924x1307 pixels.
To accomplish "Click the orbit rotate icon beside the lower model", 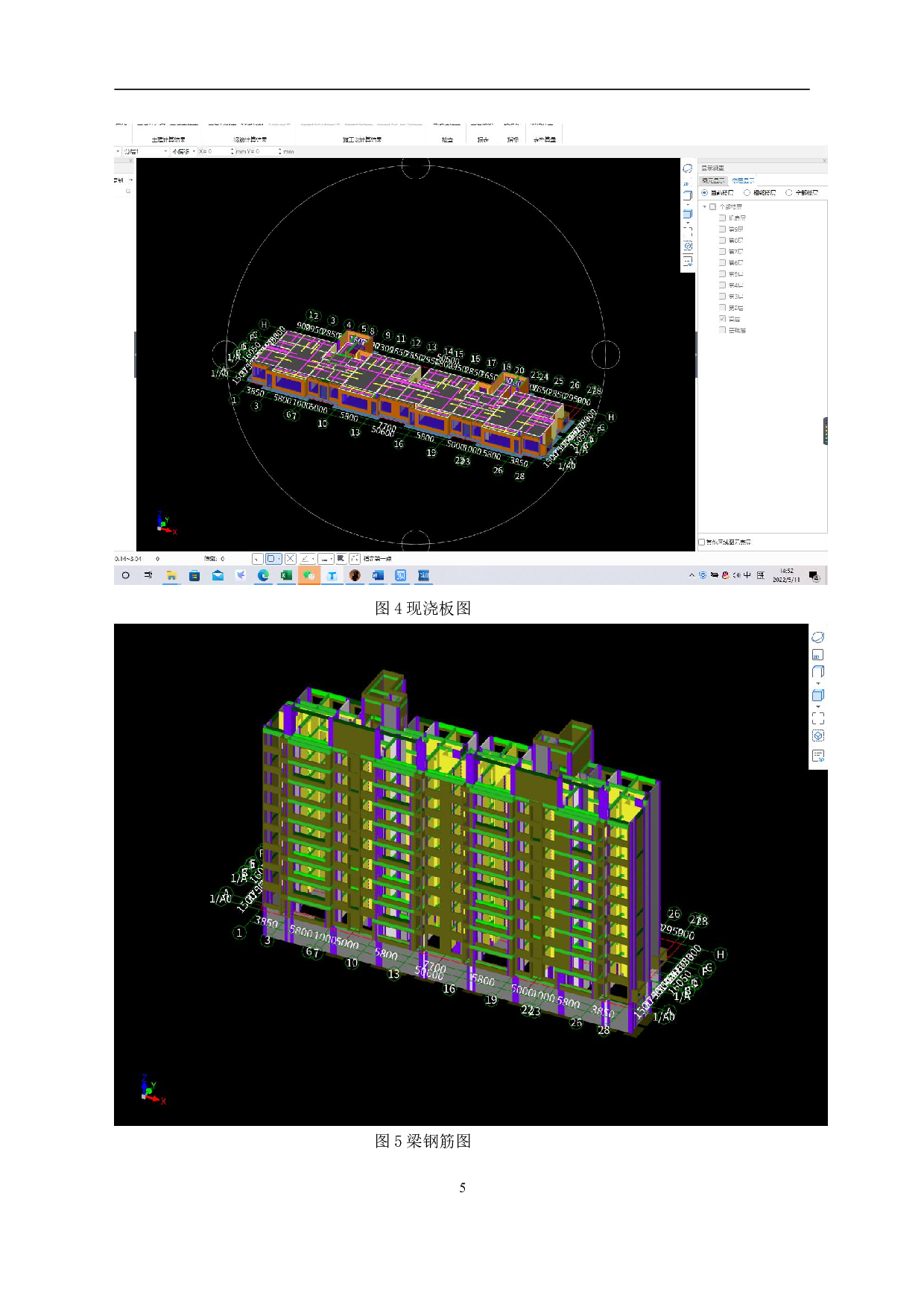I will pos(817,637).
